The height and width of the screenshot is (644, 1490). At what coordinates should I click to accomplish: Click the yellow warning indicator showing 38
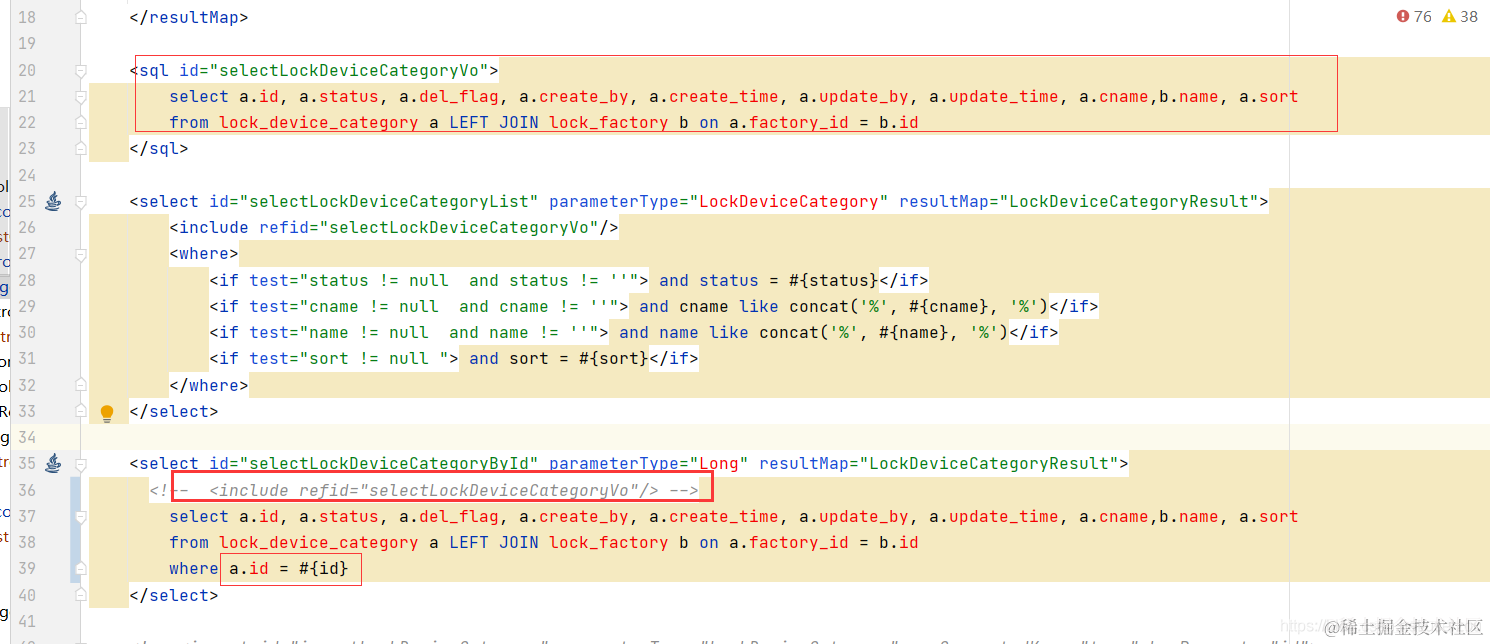[1460, 16]
